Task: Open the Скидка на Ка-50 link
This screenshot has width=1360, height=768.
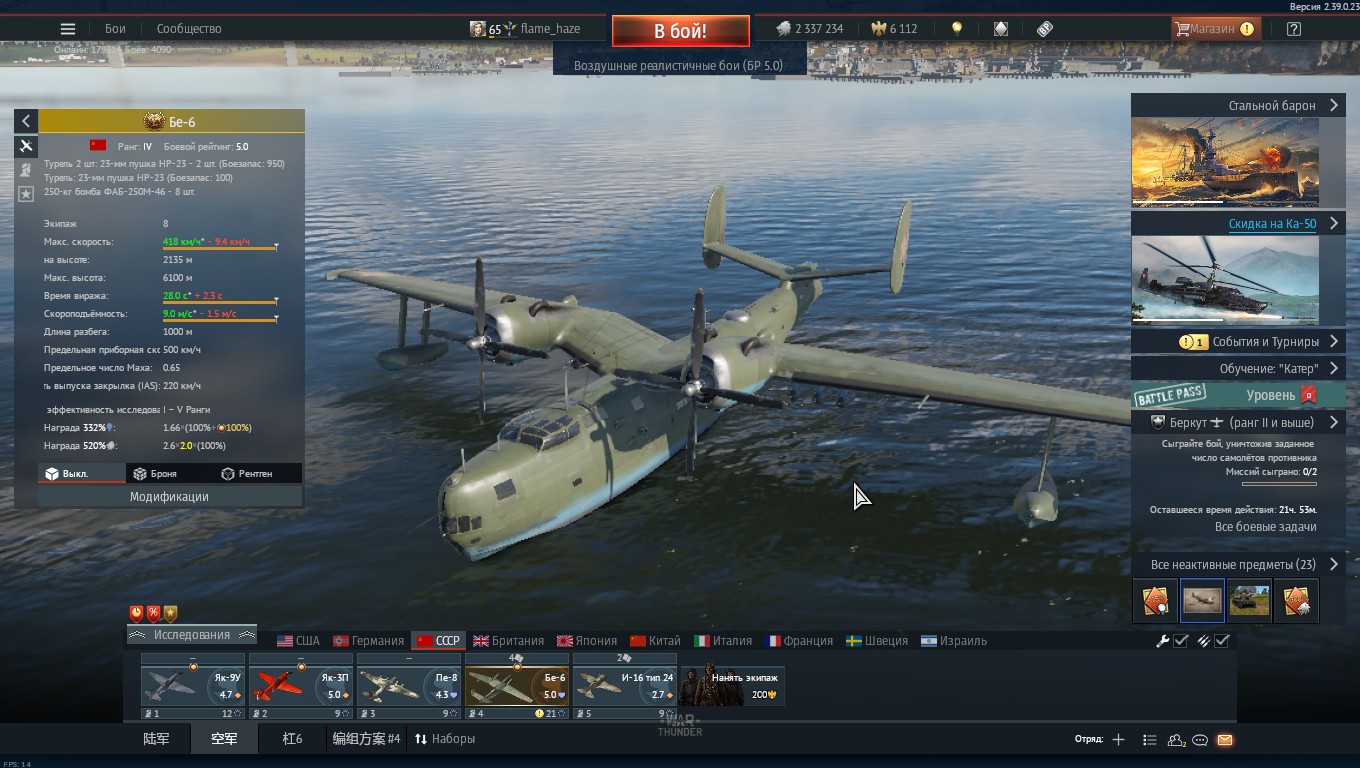Action: tap(1272, 224)
